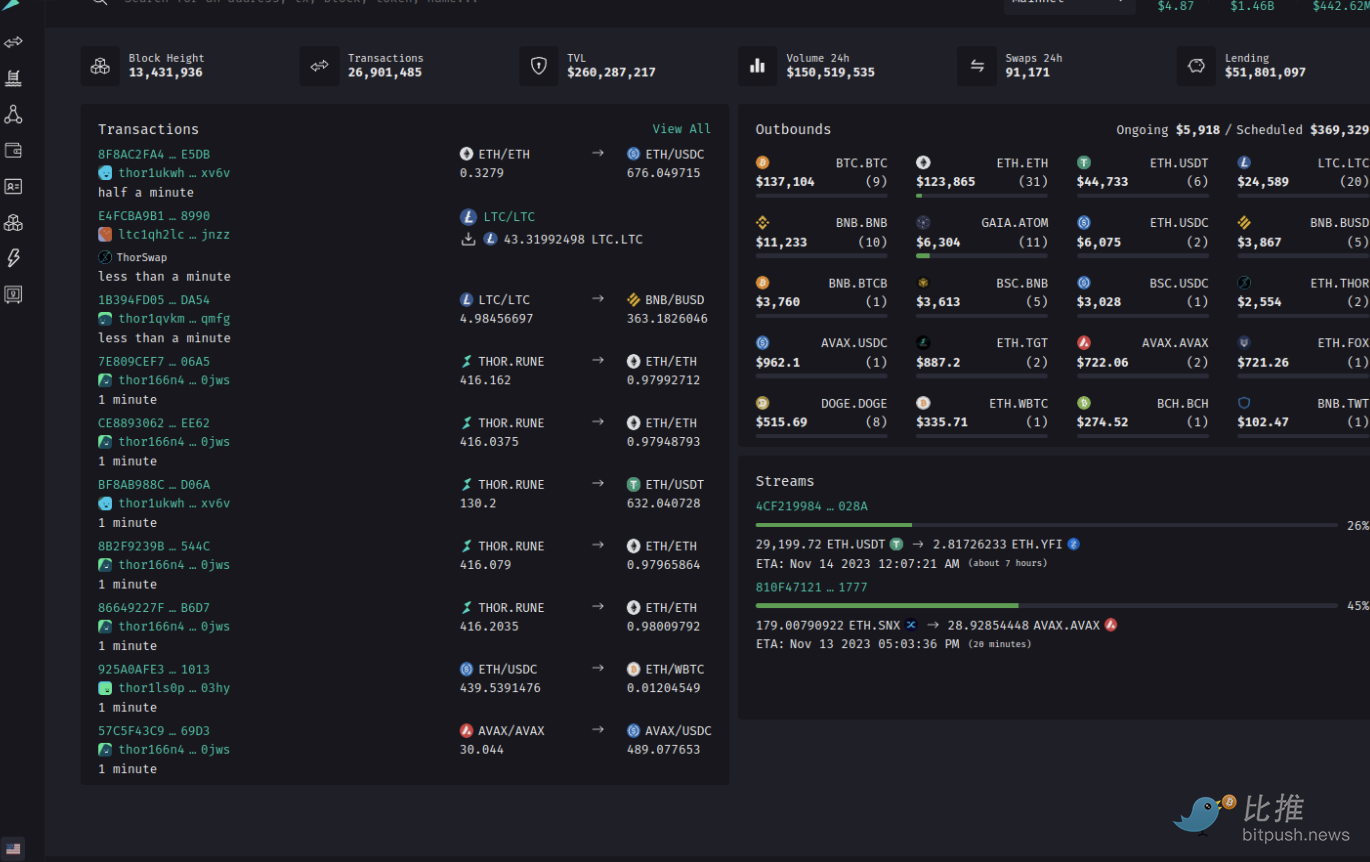This screenshot has height=862, width=1370.
Task: Expand the Mainnet network dropdown
Action: click(x=1068, y=3)
